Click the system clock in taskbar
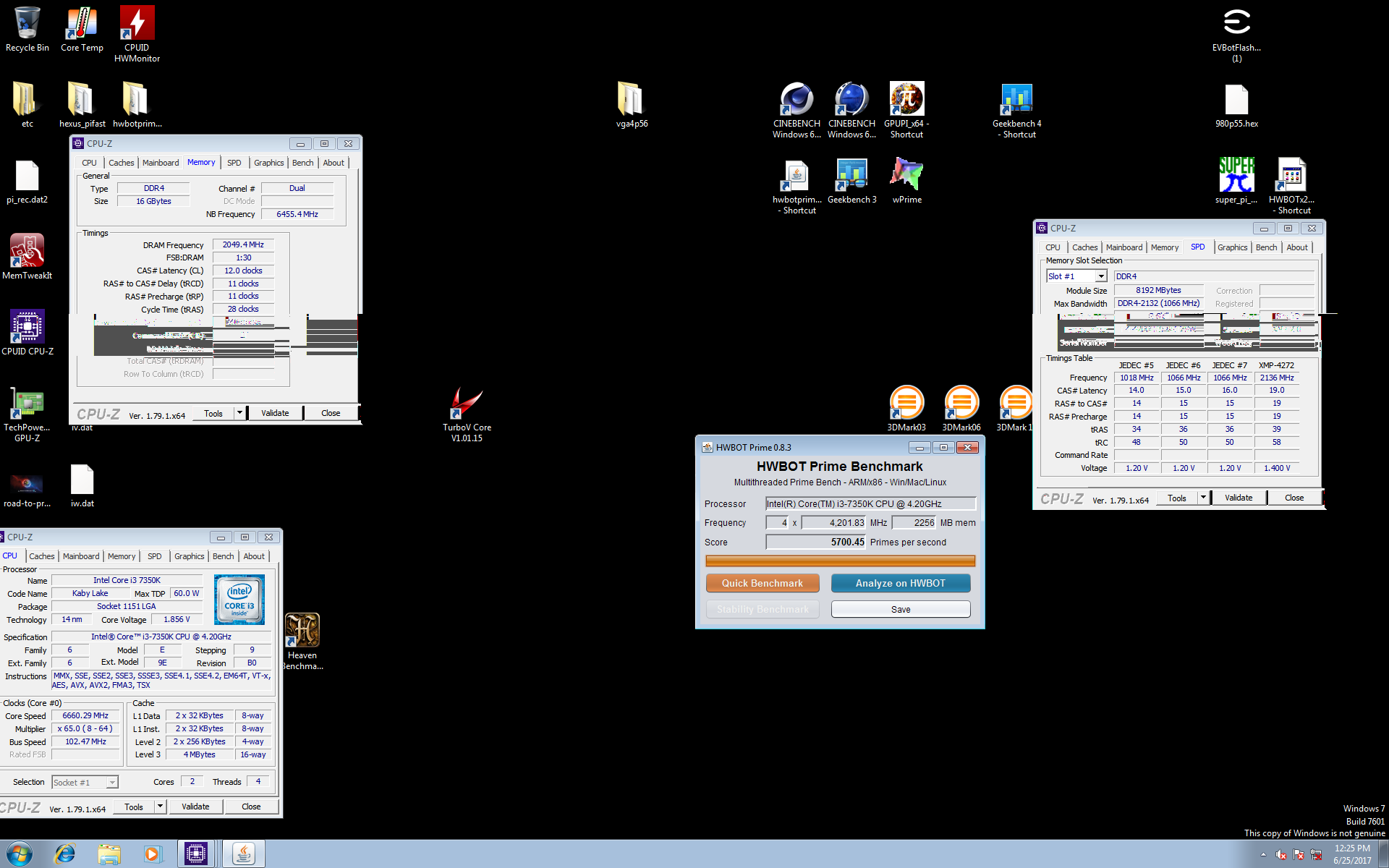 [1352, 854]
